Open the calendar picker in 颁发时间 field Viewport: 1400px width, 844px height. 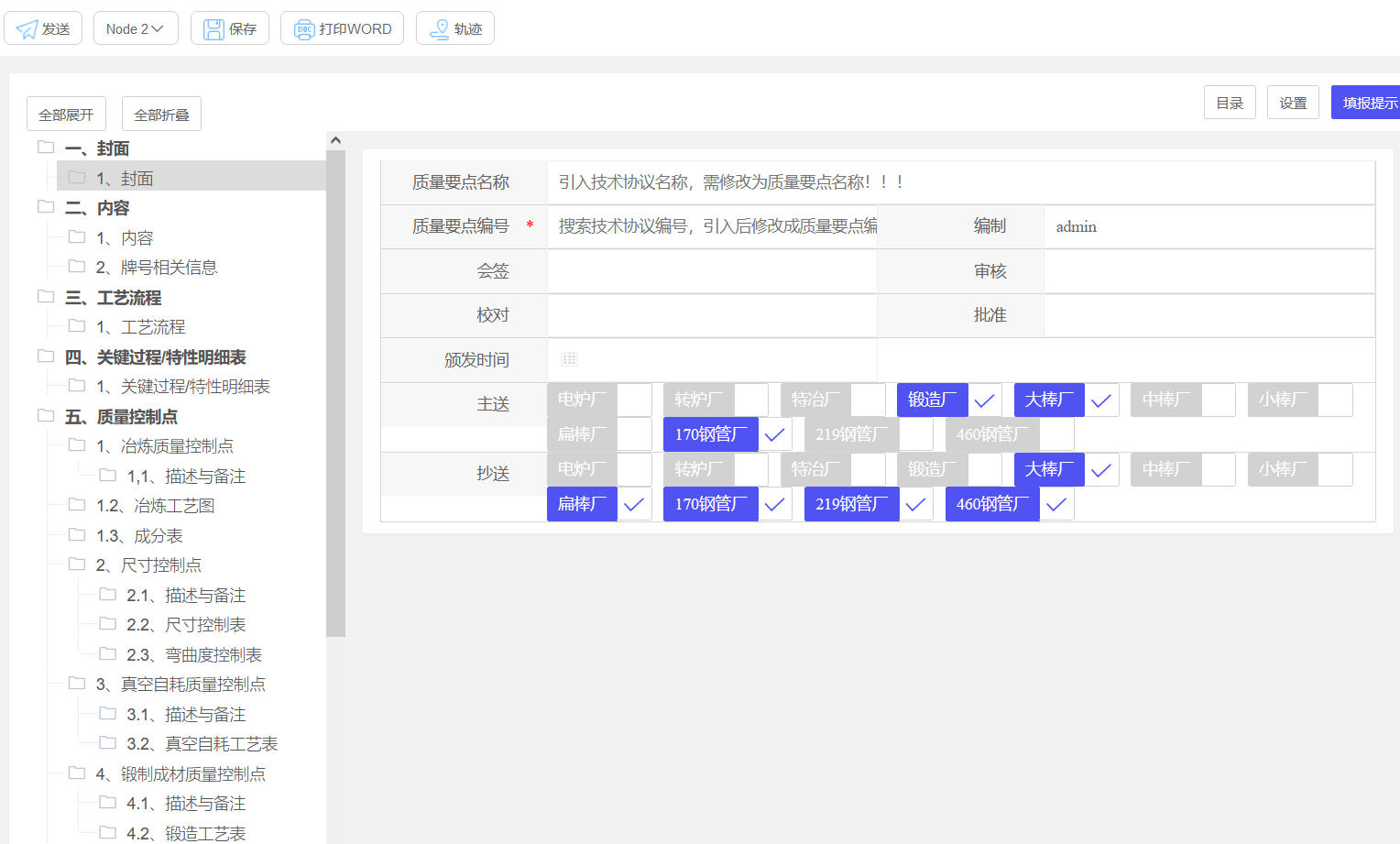click(x=569, y=359)
